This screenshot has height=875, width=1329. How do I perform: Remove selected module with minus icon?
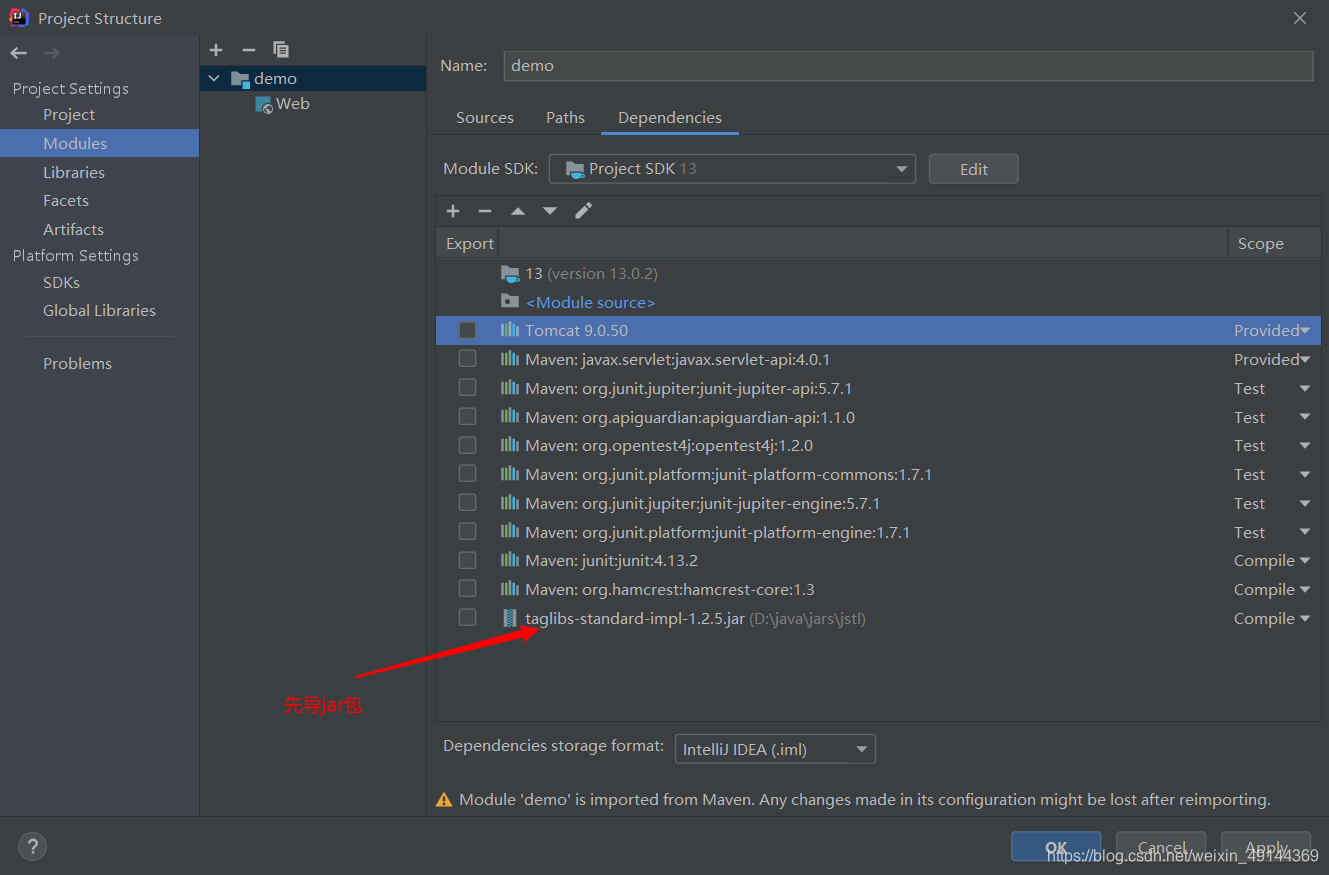249,50
